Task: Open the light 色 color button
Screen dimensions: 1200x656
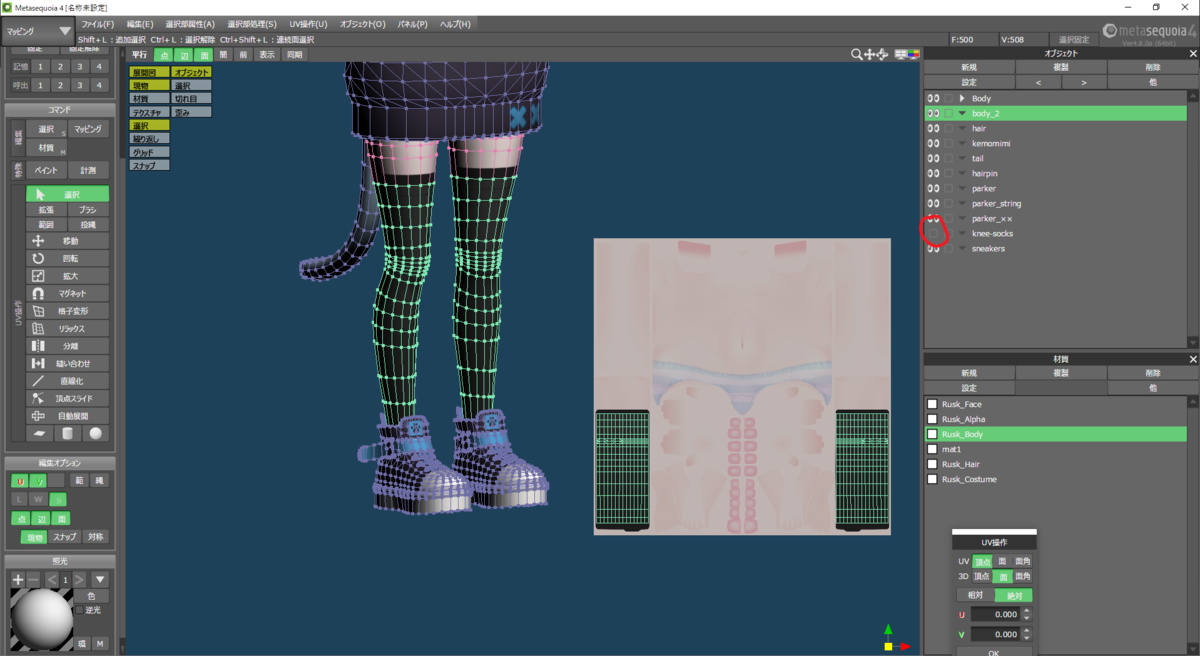Action: [92, 596]
